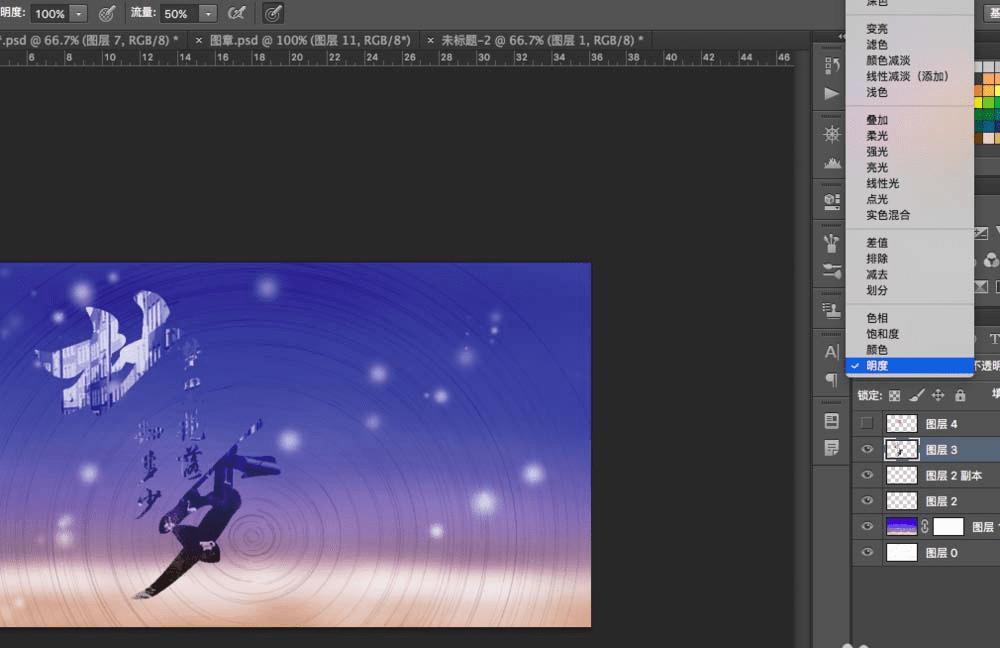Open the Histogram panel icon
This screenshot has width=1000, height=648.
(832, 163)
